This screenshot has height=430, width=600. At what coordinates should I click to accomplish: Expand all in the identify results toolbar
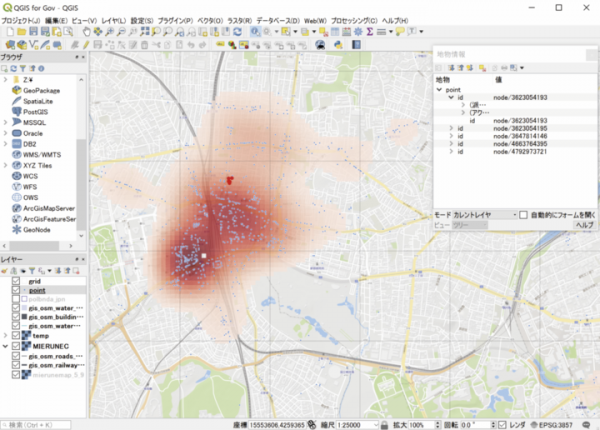[452, 68]
